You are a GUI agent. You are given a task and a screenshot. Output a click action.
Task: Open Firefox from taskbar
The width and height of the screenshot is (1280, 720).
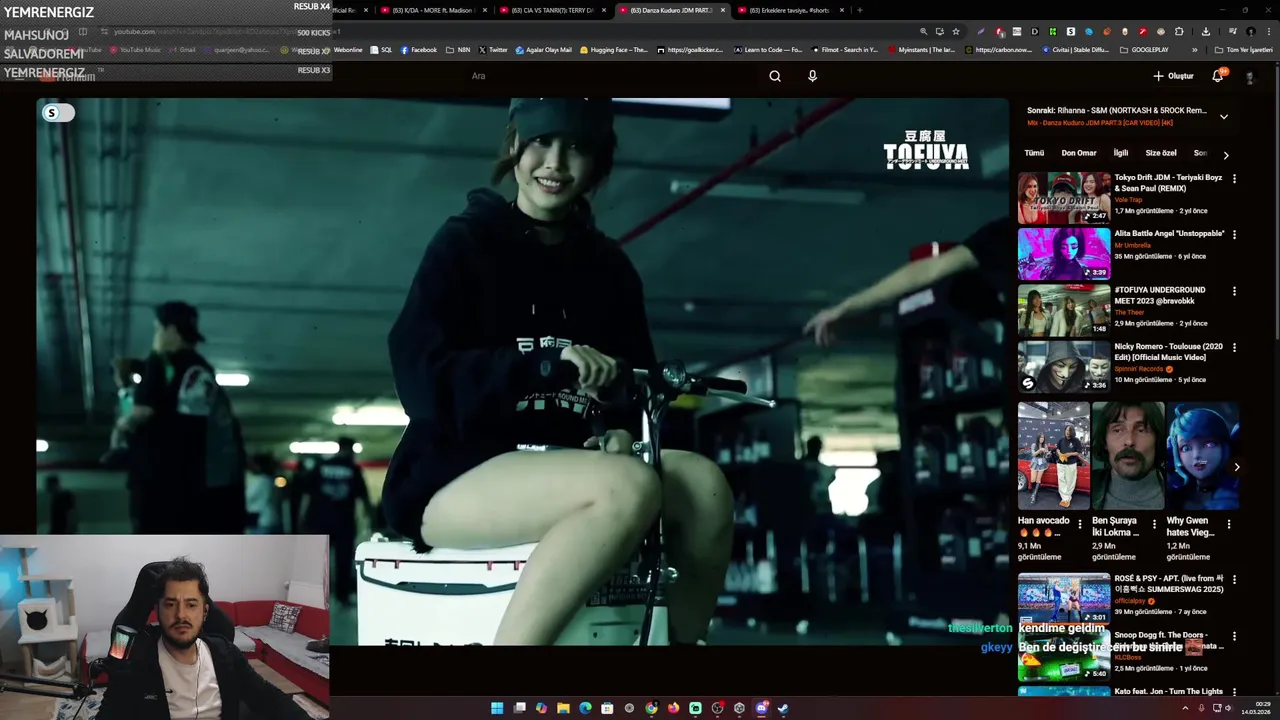673,708
